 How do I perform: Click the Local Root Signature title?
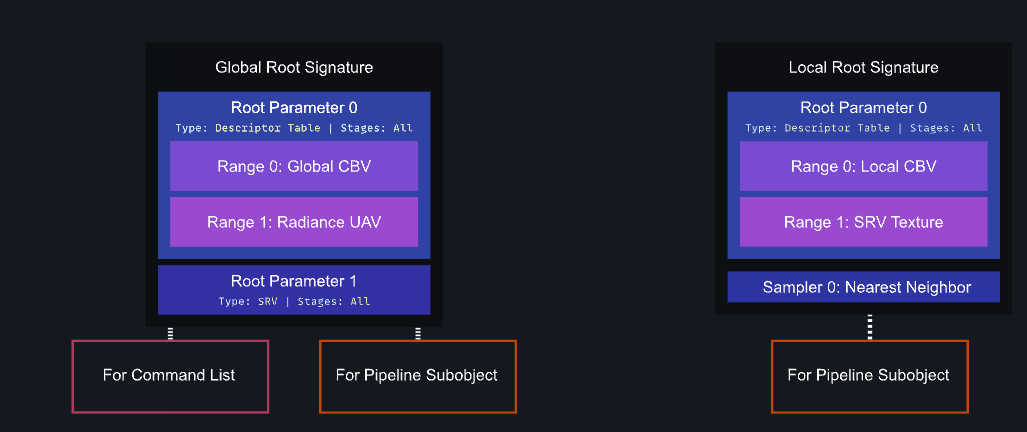[863, 67]
